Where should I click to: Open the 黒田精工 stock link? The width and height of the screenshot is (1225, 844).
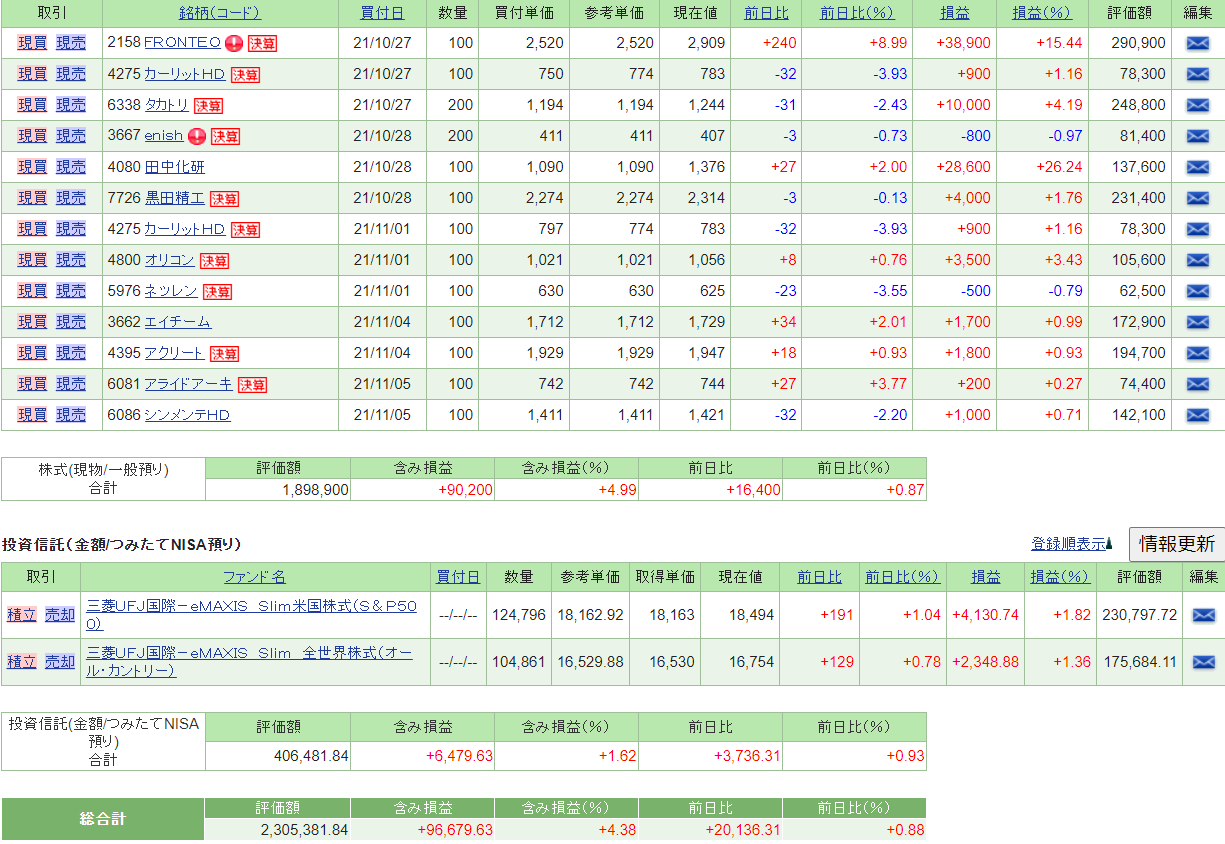click(x=174, y=198)
